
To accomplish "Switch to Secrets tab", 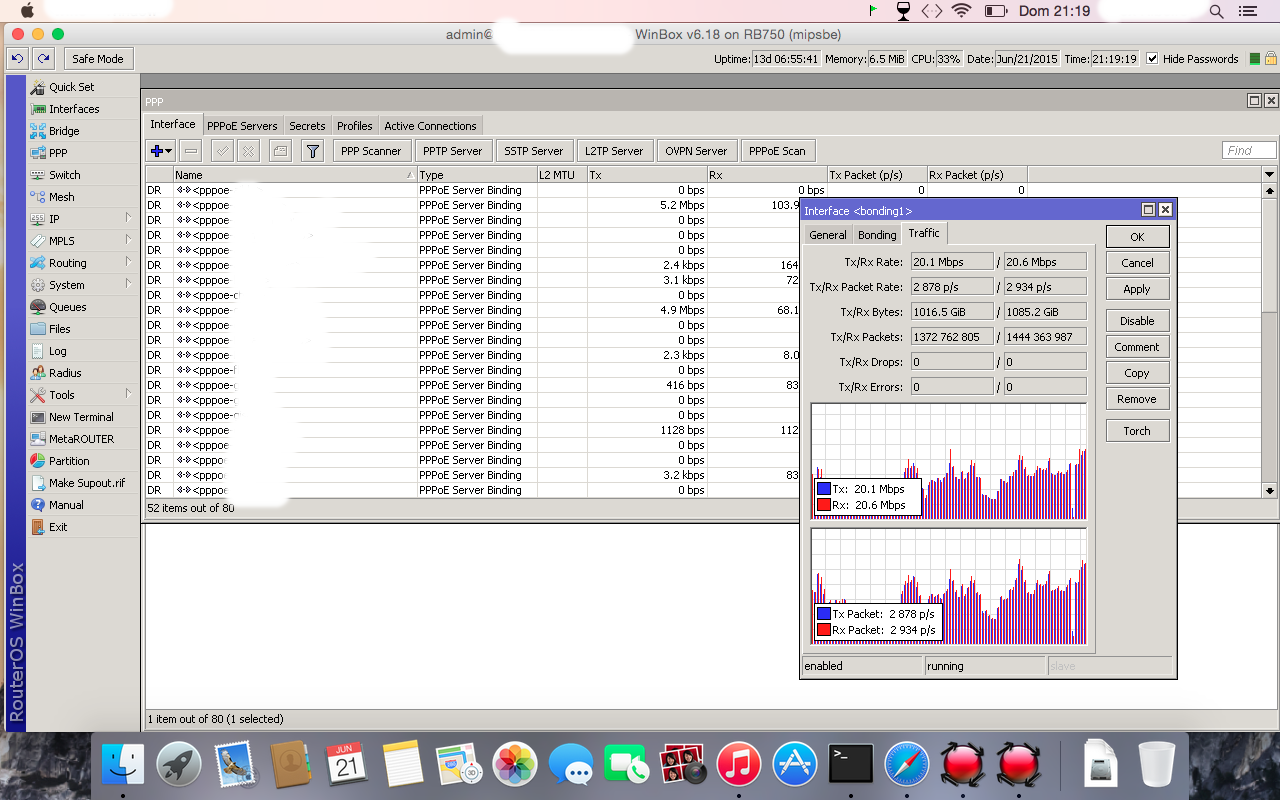I will tap(307, 126).
